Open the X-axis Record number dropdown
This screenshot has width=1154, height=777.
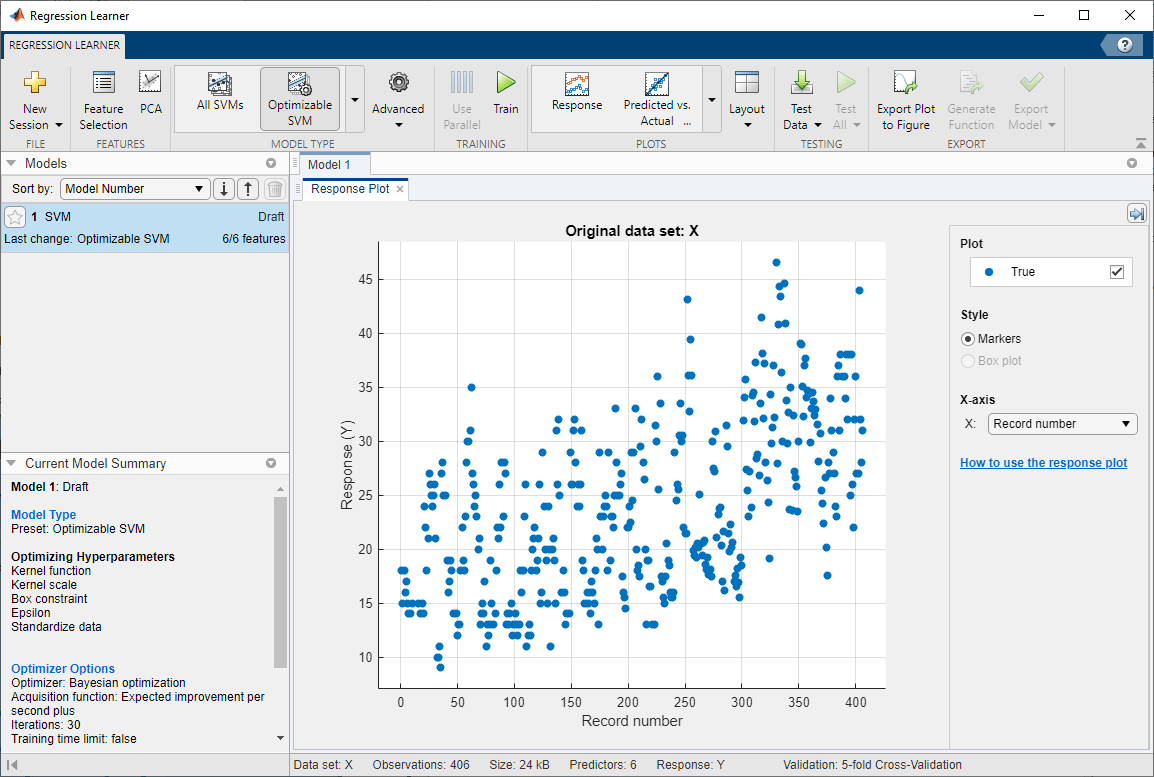1062,424
